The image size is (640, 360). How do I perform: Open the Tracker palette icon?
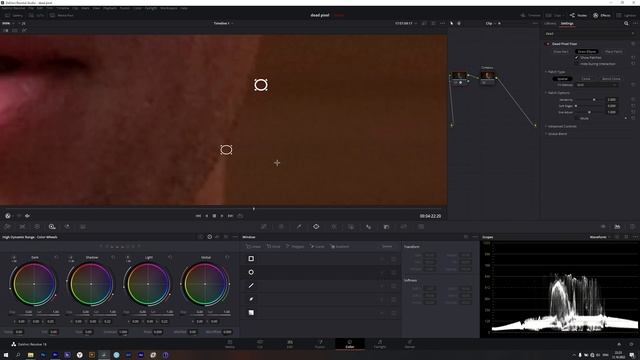333,227
